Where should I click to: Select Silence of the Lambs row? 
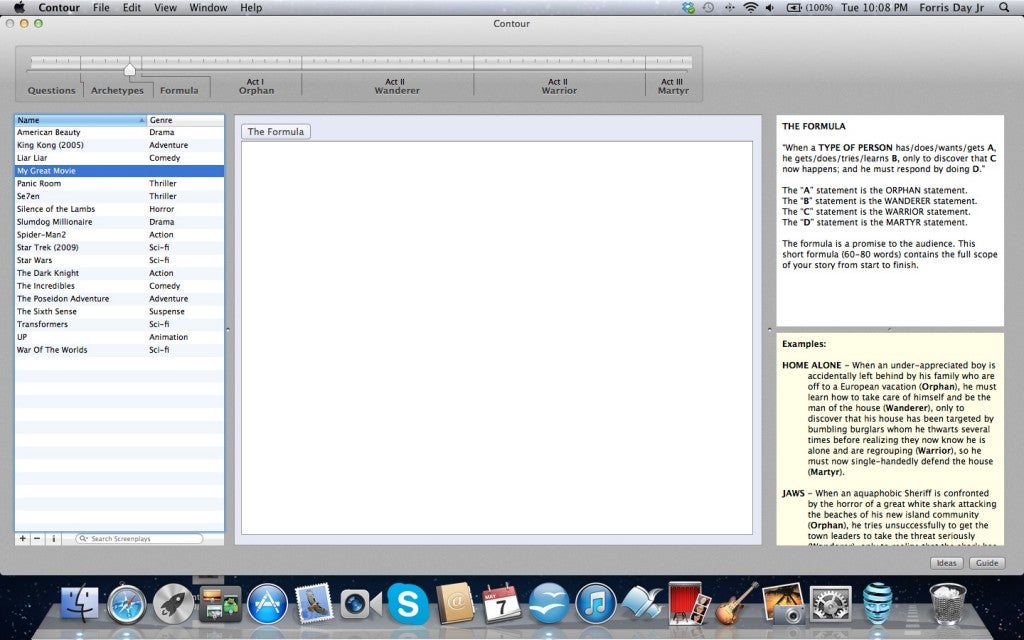click(120, 209)
